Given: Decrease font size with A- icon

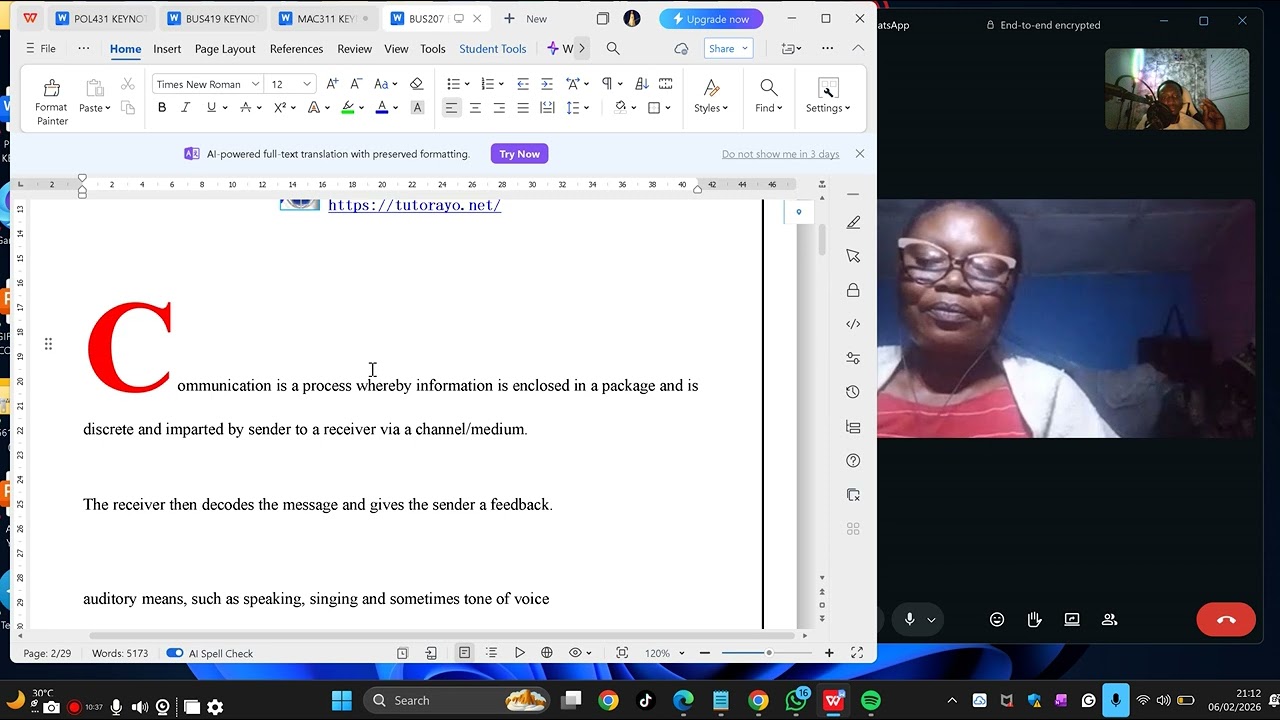Looking at the screenshot, I should (x=356, y=84).
